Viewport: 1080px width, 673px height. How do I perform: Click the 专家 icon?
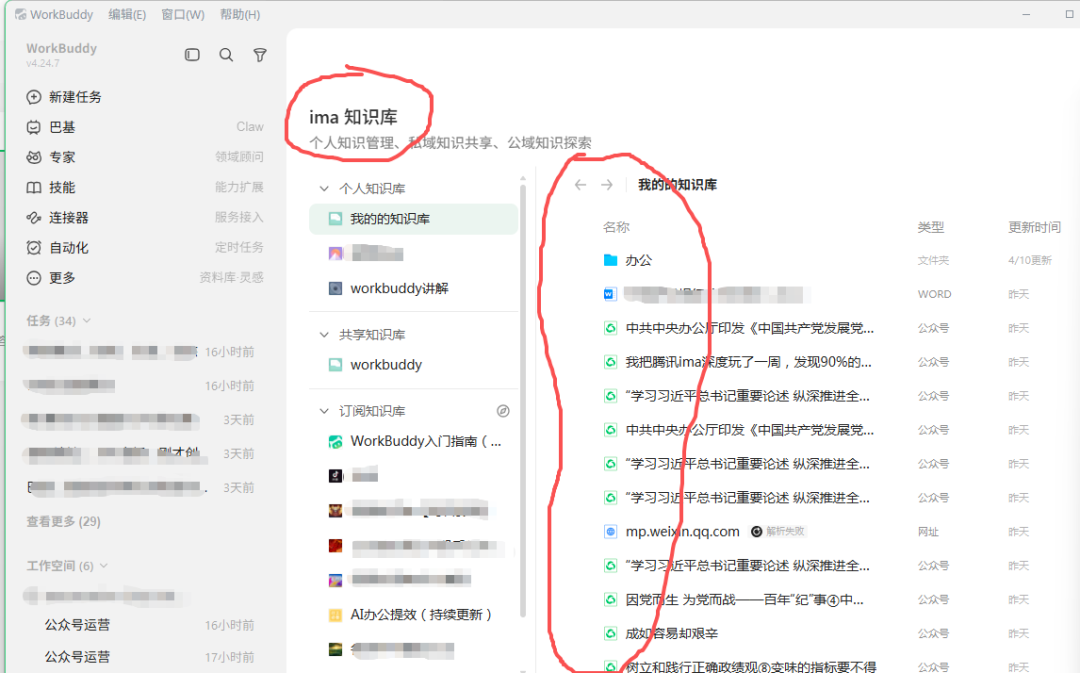click(x=34, y=157)
